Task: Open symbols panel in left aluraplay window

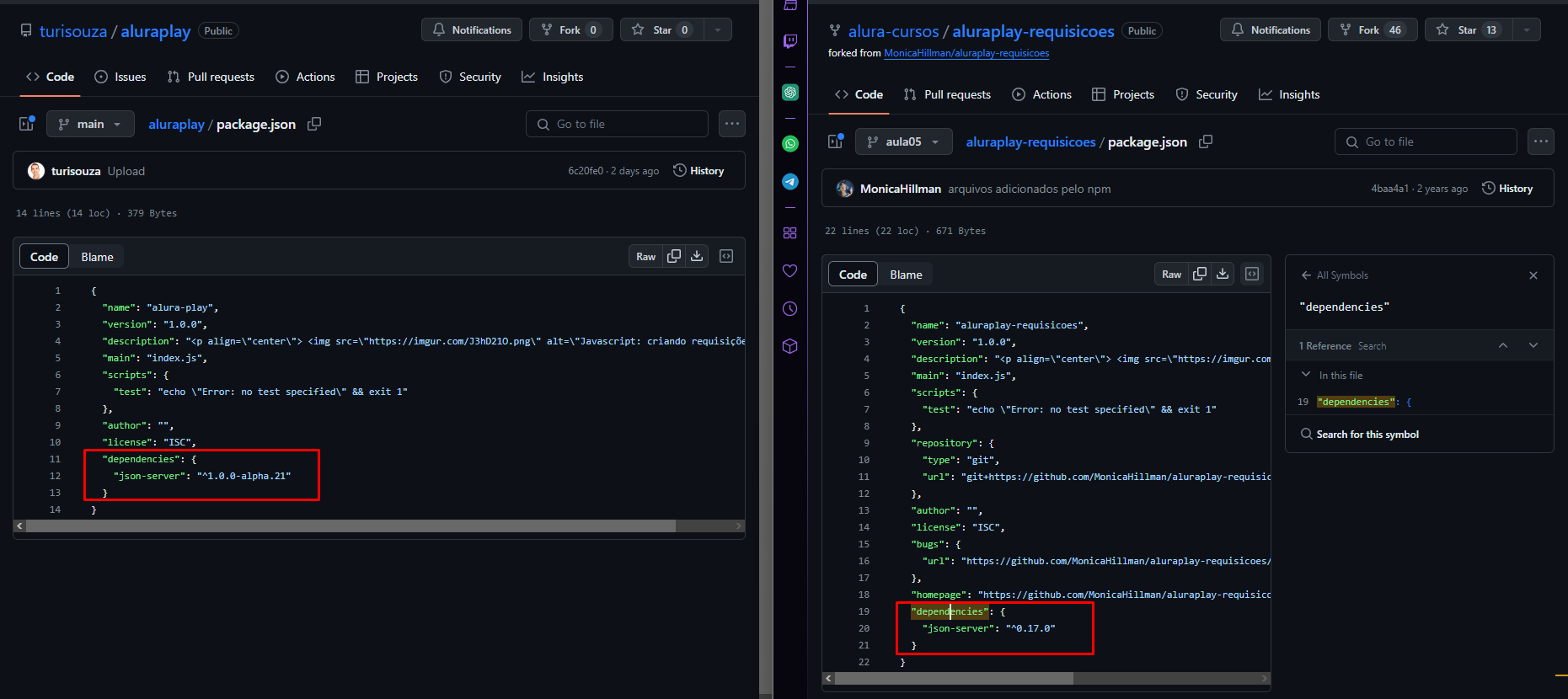Action: (x=726, y=256)
